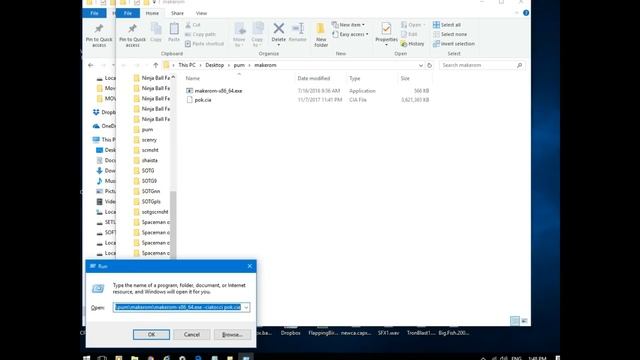This screenshot has width=640, height=360.
Task: Select the pum folder in navigation tree
Action: coord(147,129)
